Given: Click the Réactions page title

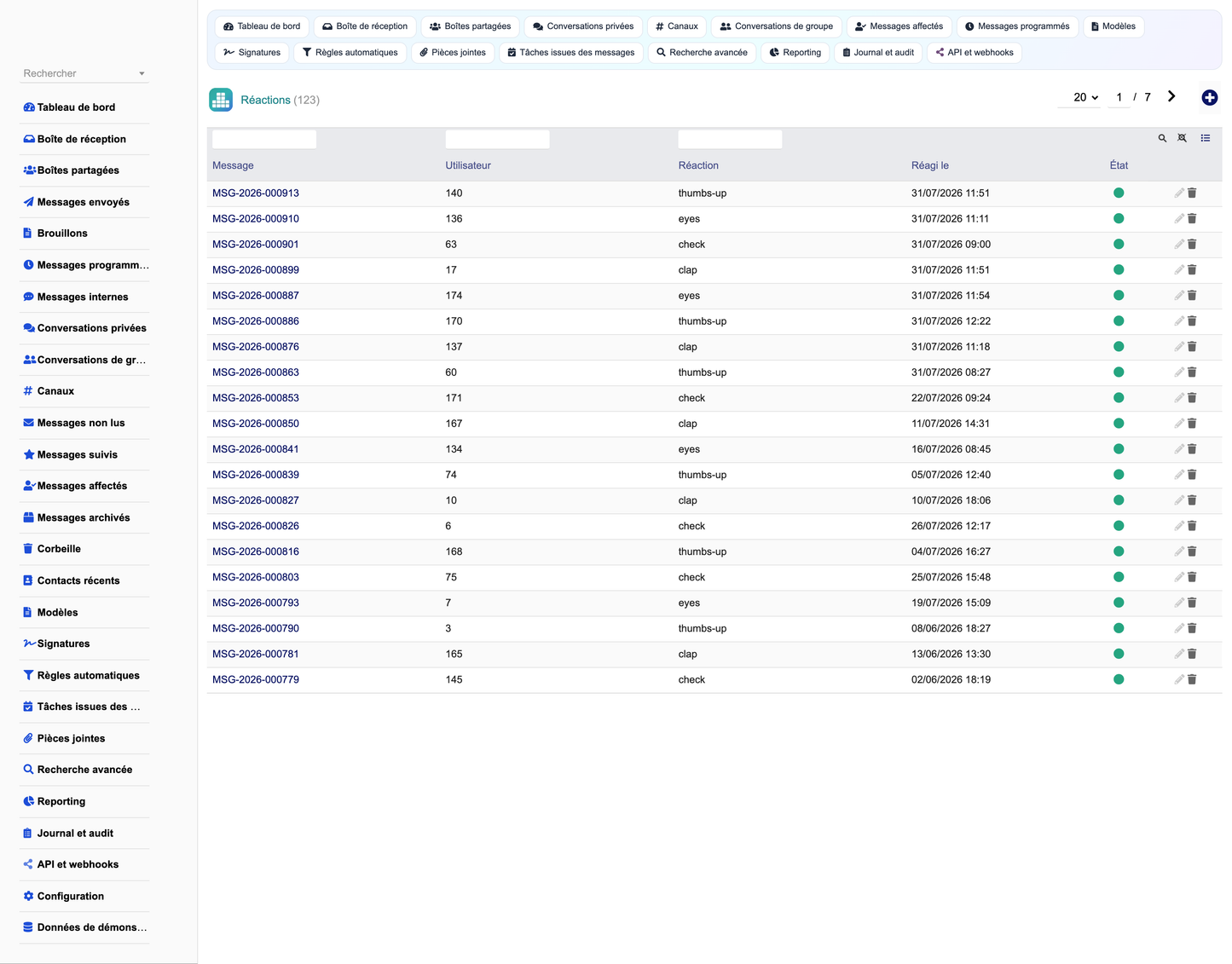Looking at the screenshot, I should (x=265, y=100).
